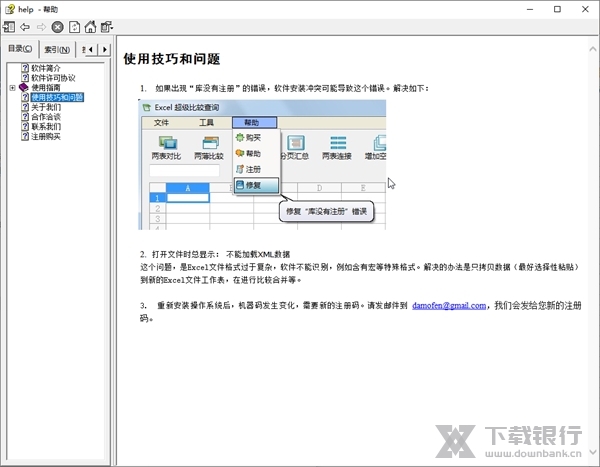Select the 使用指南 book entry

[46, 88]
